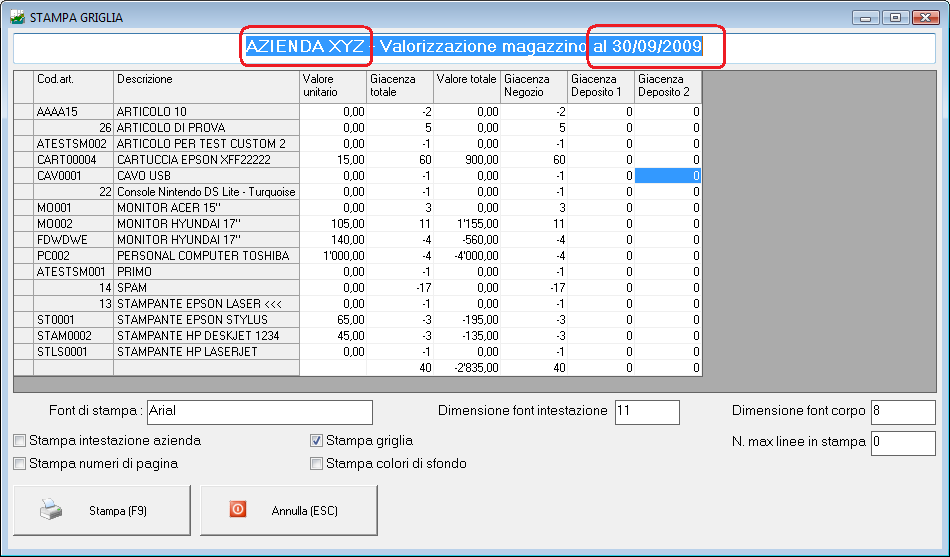
Task: Uncheck the Stampa griglia checkbox
Action: click(x=316, y=441)
